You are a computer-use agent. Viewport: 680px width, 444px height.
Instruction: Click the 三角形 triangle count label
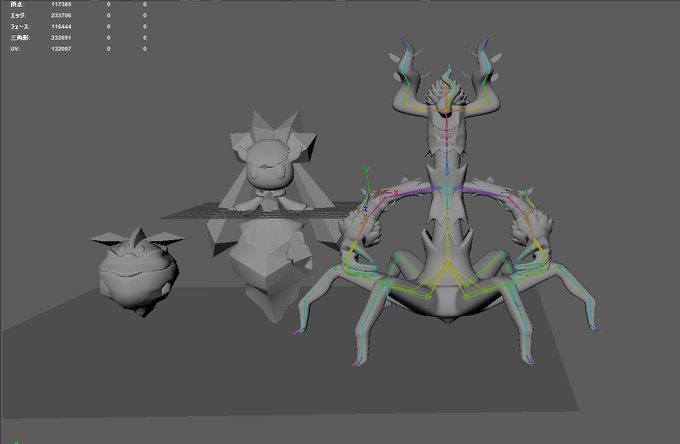click(20, 38)
